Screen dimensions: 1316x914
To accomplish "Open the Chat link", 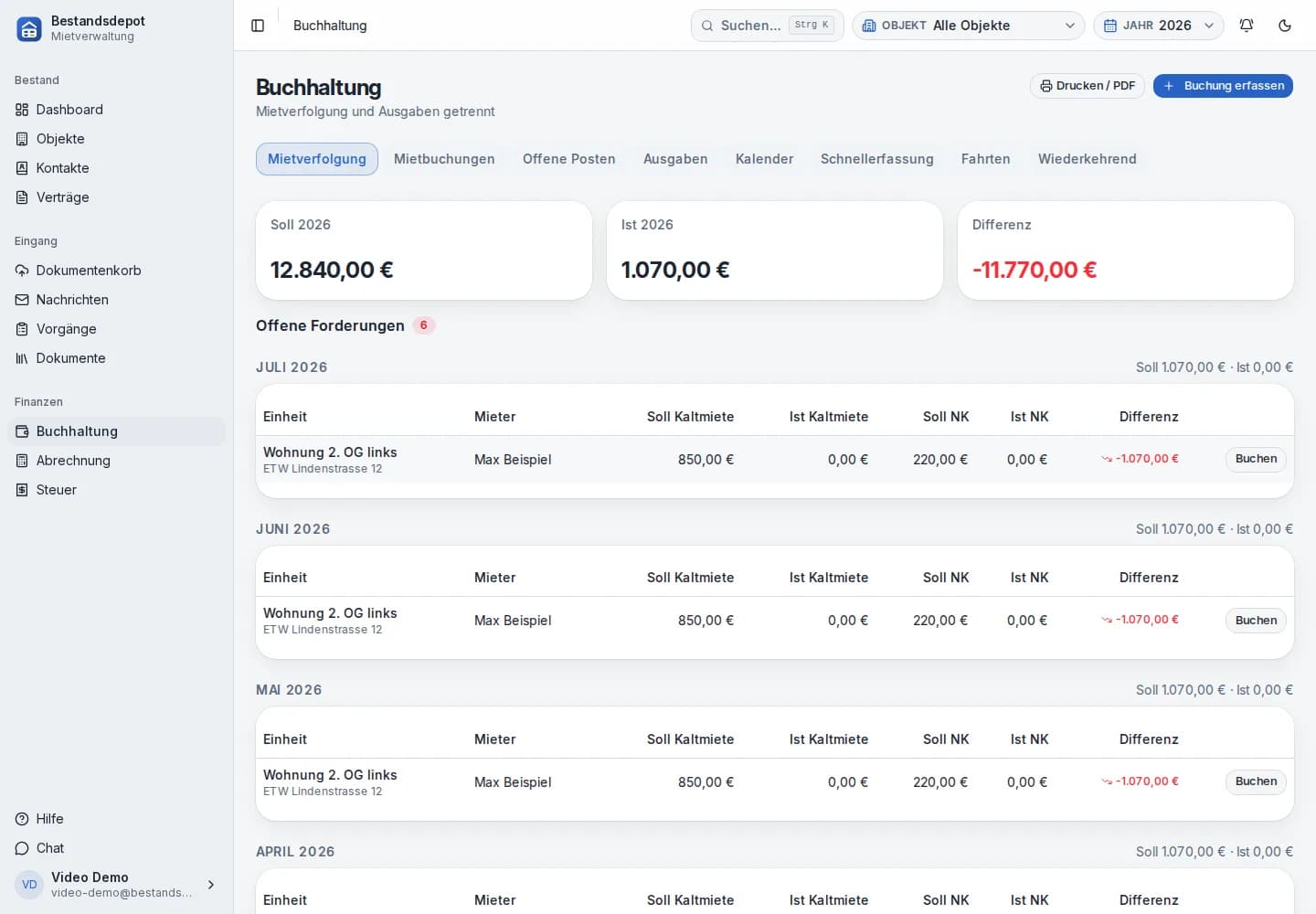I will (116, 848).
